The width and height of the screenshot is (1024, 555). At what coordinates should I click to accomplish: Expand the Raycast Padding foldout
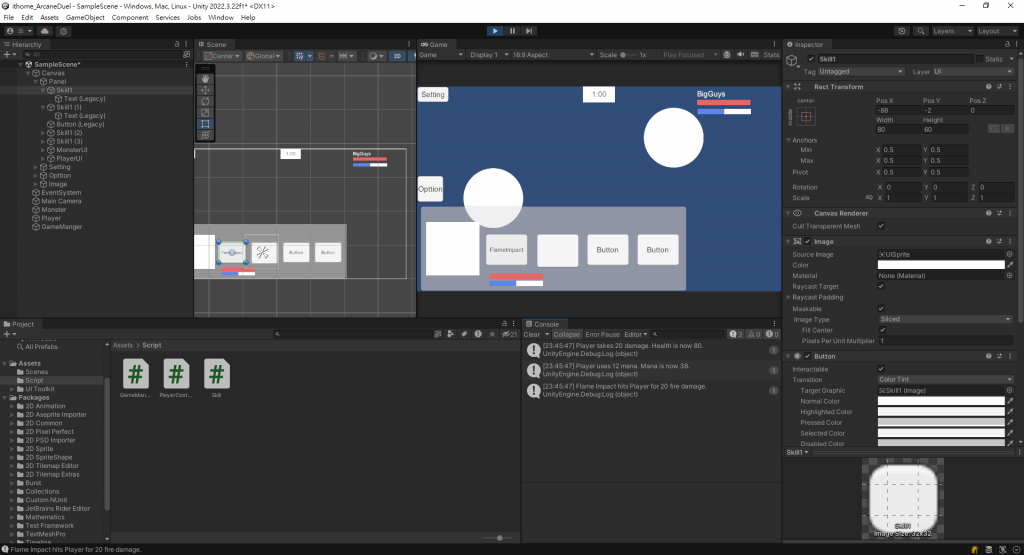pyautogui.click(x=788, y=297)
